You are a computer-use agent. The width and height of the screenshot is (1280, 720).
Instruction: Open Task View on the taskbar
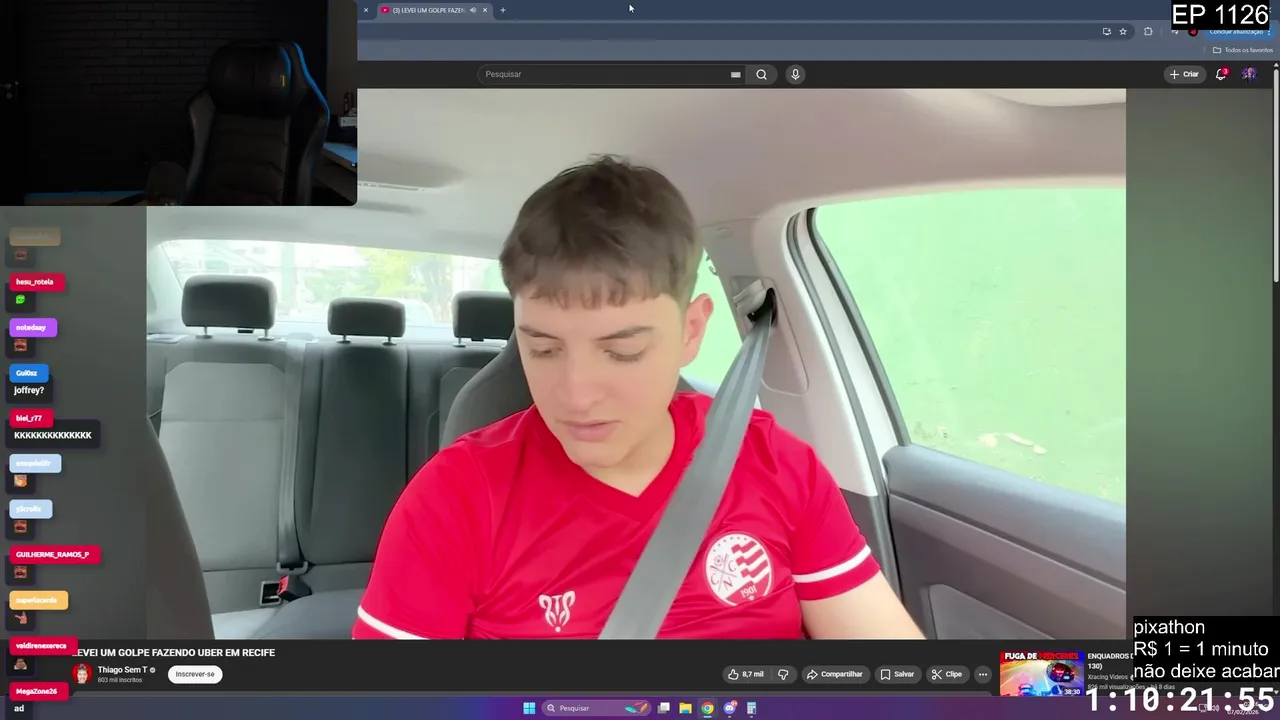[x=663, y=708]
